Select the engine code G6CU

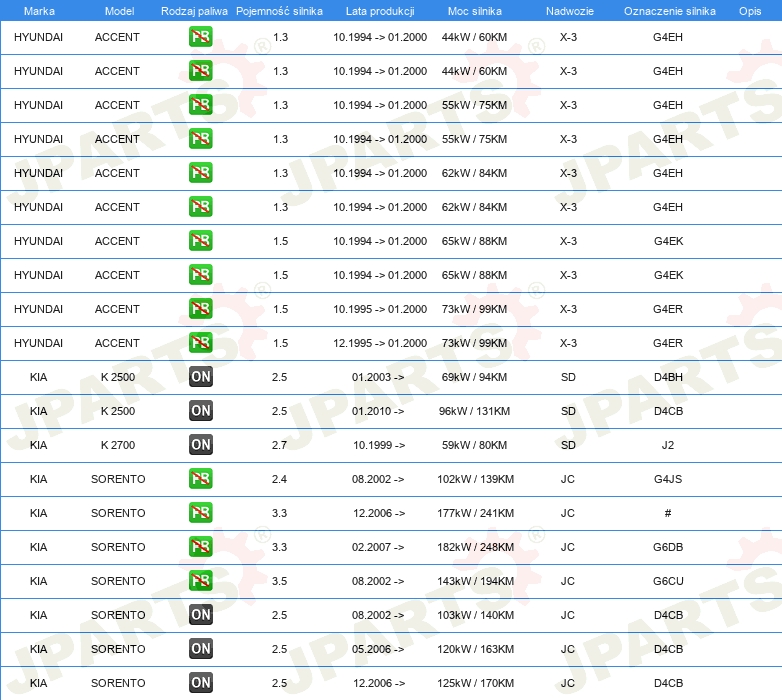click(668, 581)
